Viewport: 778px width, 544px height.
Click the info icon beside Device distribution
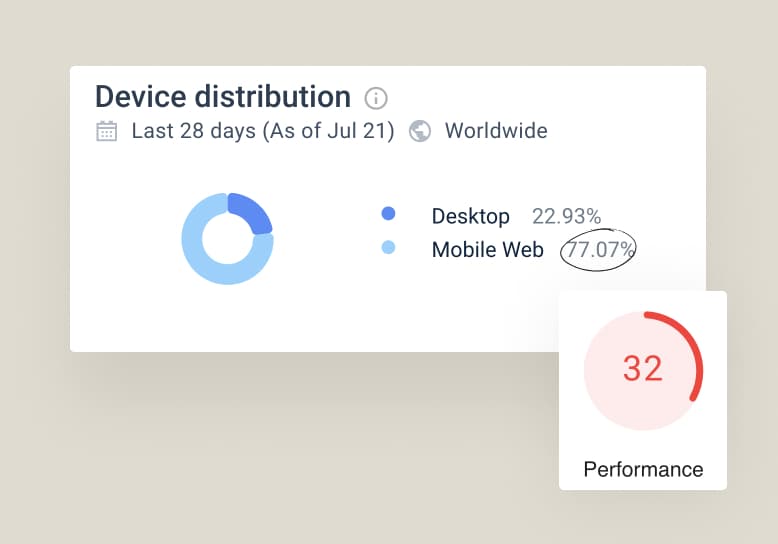pyautogui.click(x=376, y=98)
